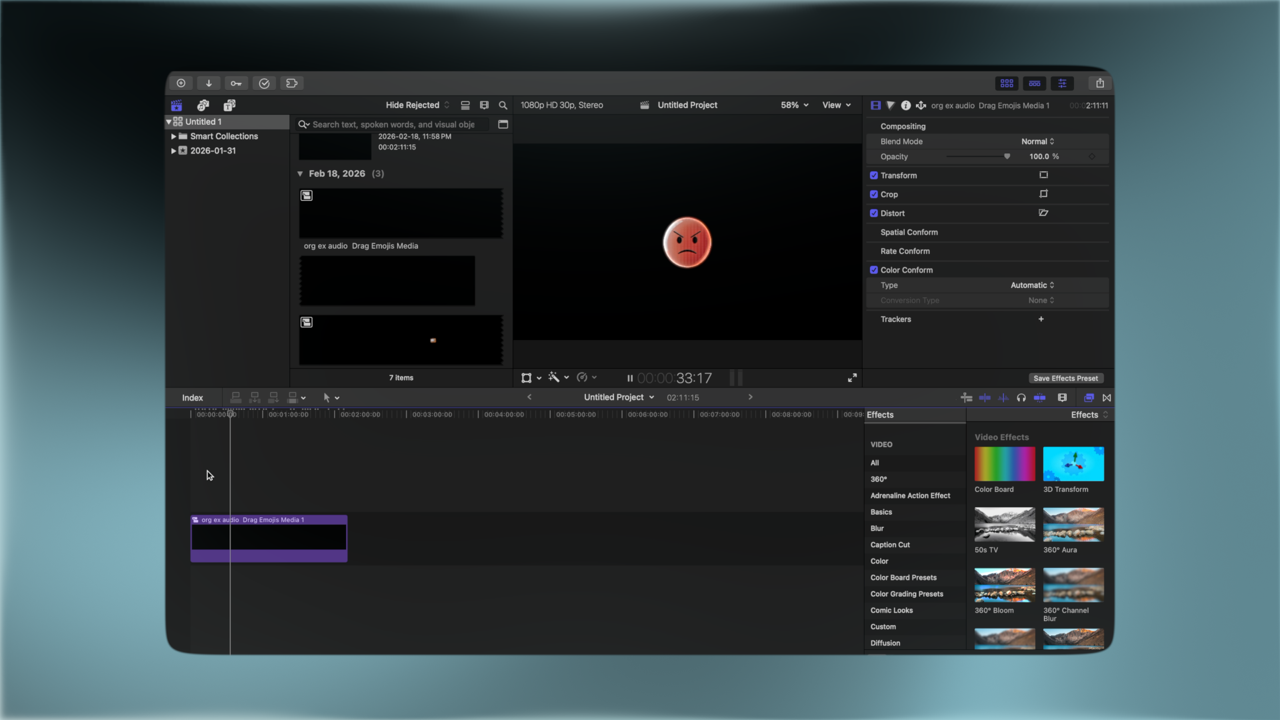
Task: Select the Untitled 1 library
Action: point(204,122)
